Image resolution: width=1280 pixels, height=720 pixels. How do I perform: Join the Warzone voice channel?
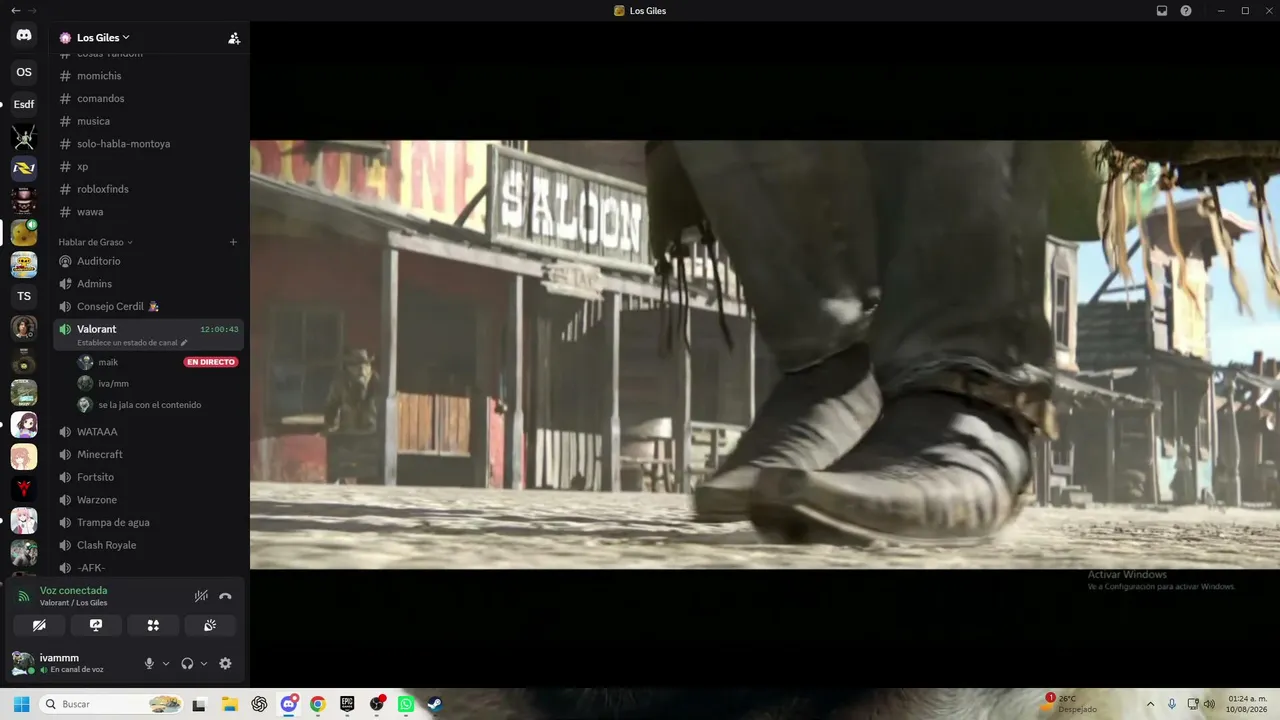tap(149, 500)
